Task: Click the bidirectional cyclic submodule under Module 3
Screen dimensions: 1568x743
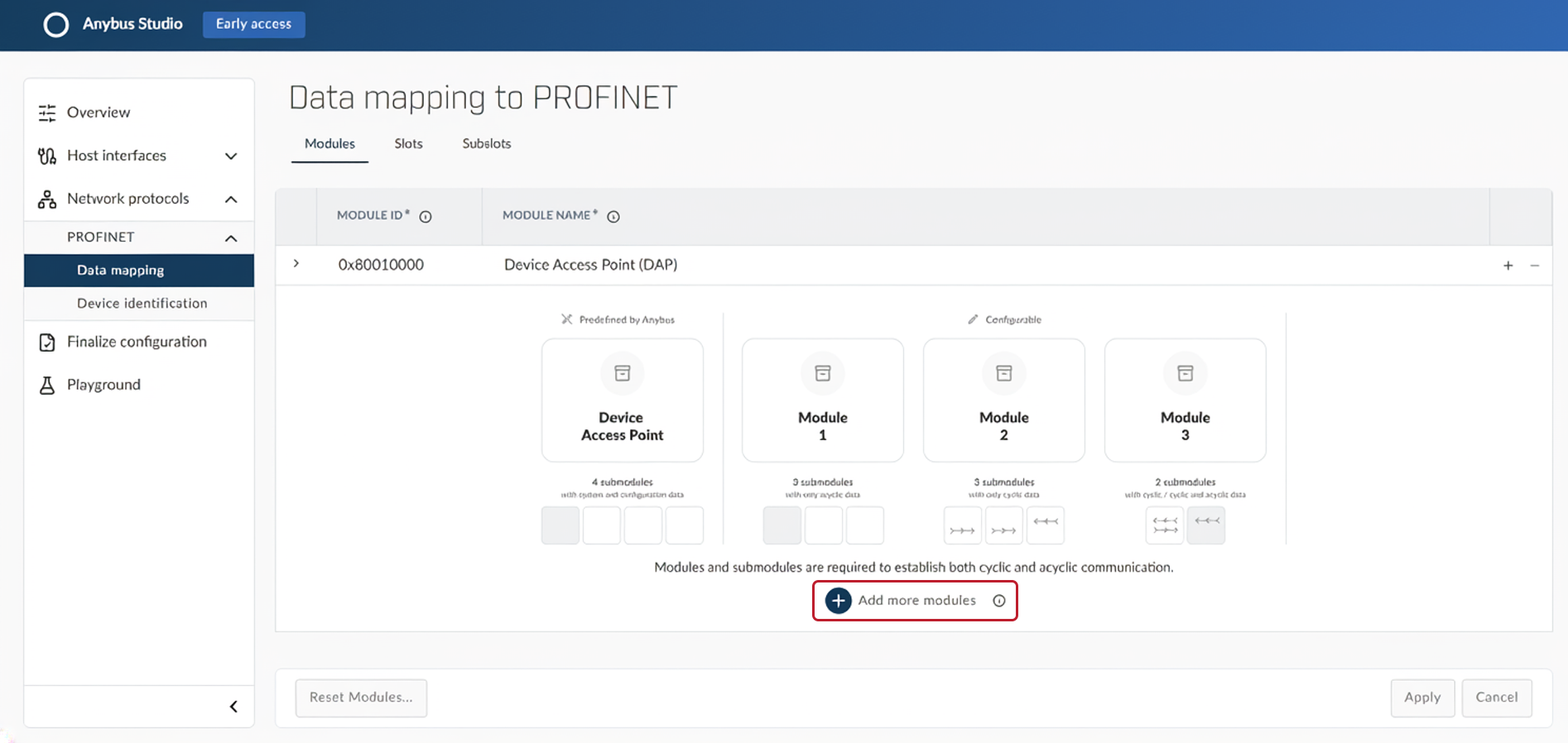Action: click(1165, 525)
